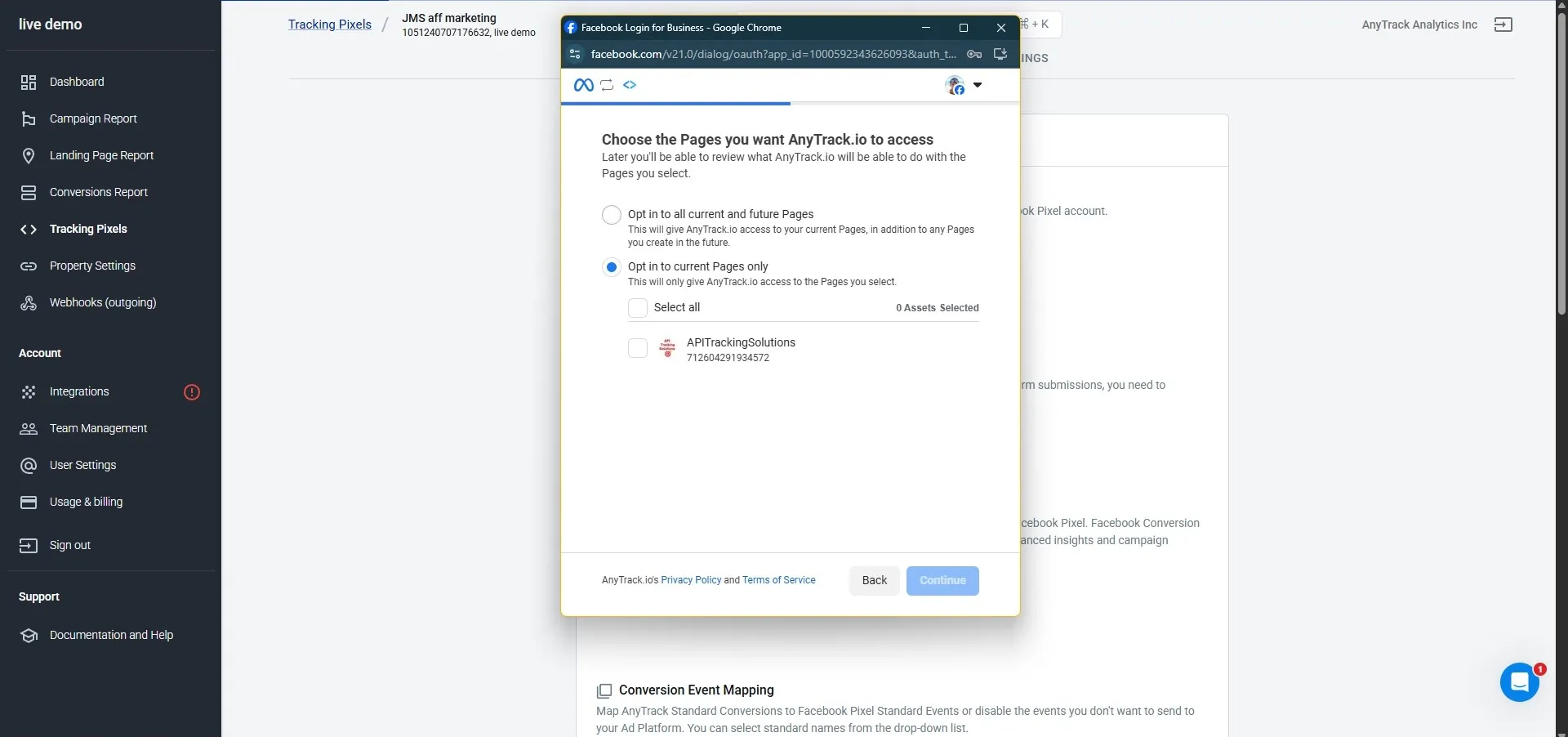Click the Property Settings link icon
This screenshot has width=1568, height=737.
tap(29, 266)
